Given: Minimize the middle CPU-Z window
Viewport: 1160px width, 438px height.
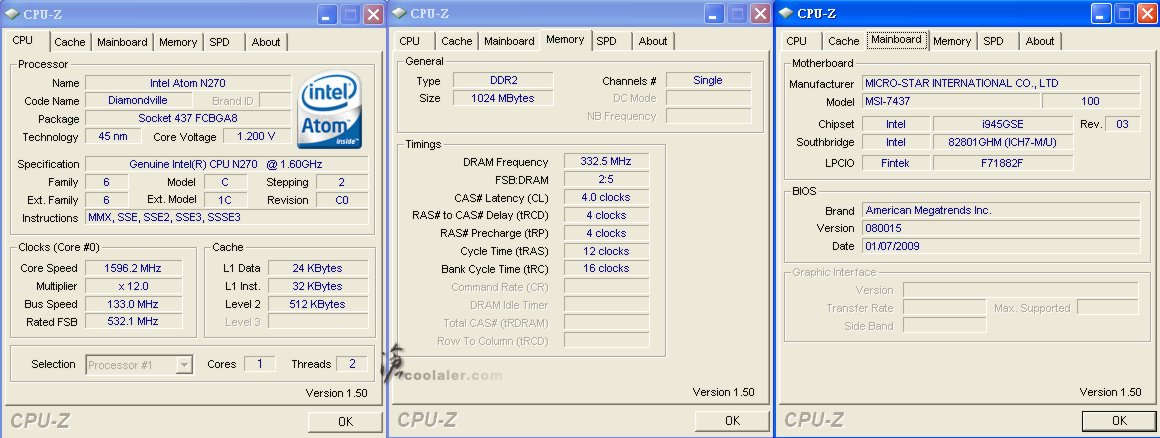Looking at the screenshot, I should coord(714,13).
